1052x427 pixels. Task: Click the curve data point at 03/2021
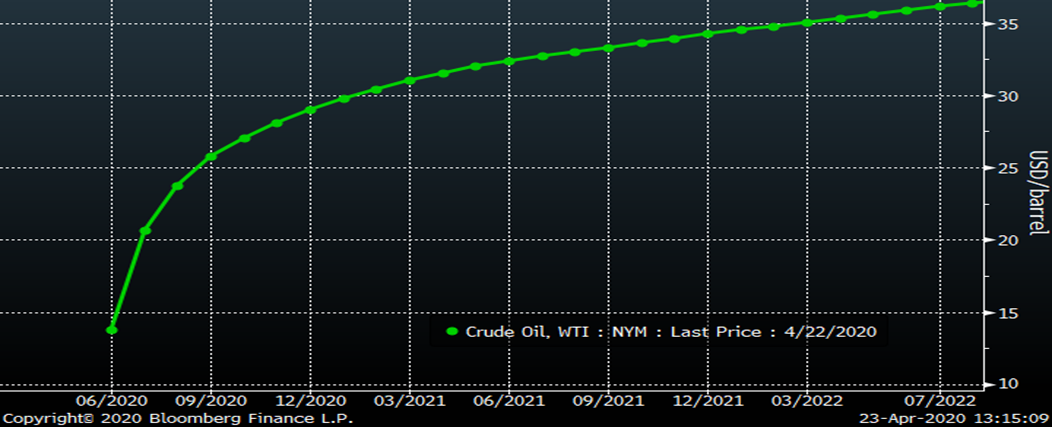point(410,80)
